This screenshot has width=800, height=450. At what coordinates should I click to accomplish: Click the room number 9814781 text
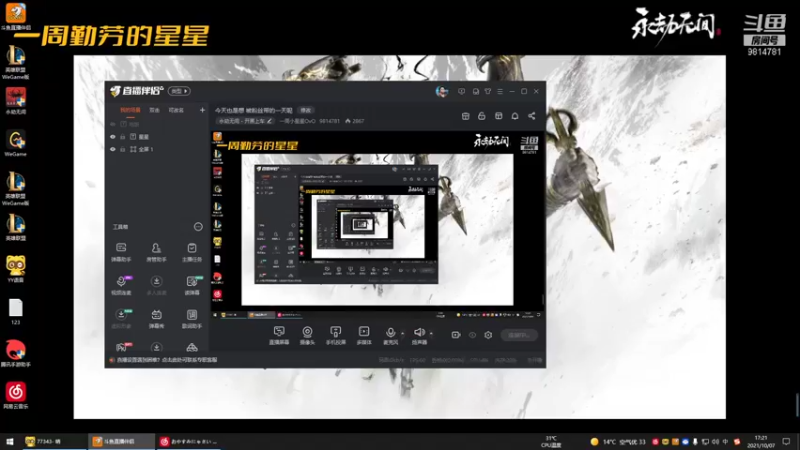coord(330,121)
